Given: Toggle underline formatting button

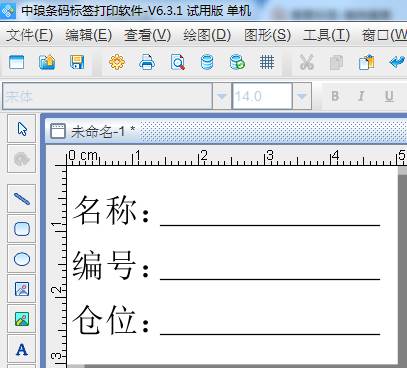Looking at the screenshot, I should click(x=389, y=96).
